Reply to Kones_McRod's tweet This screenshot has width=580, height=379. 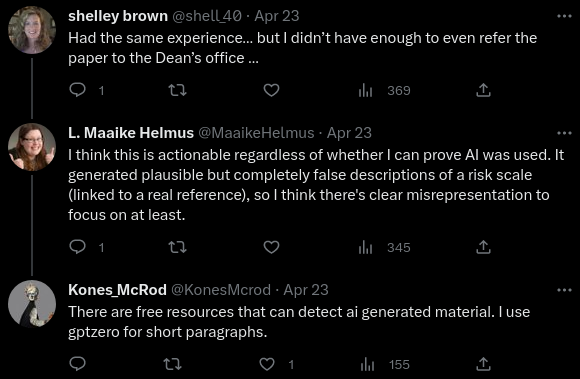pyautogui.click(x=78, y=364)
